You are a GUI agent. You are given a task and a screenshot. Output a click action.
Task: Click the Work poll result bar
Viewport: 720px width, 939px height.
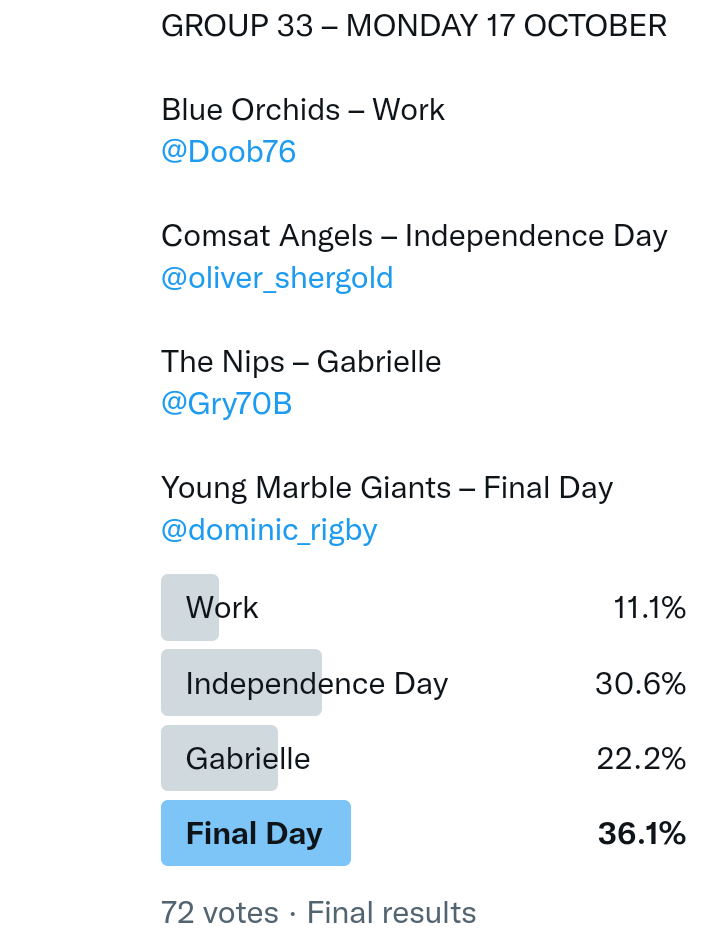(191, 608)
